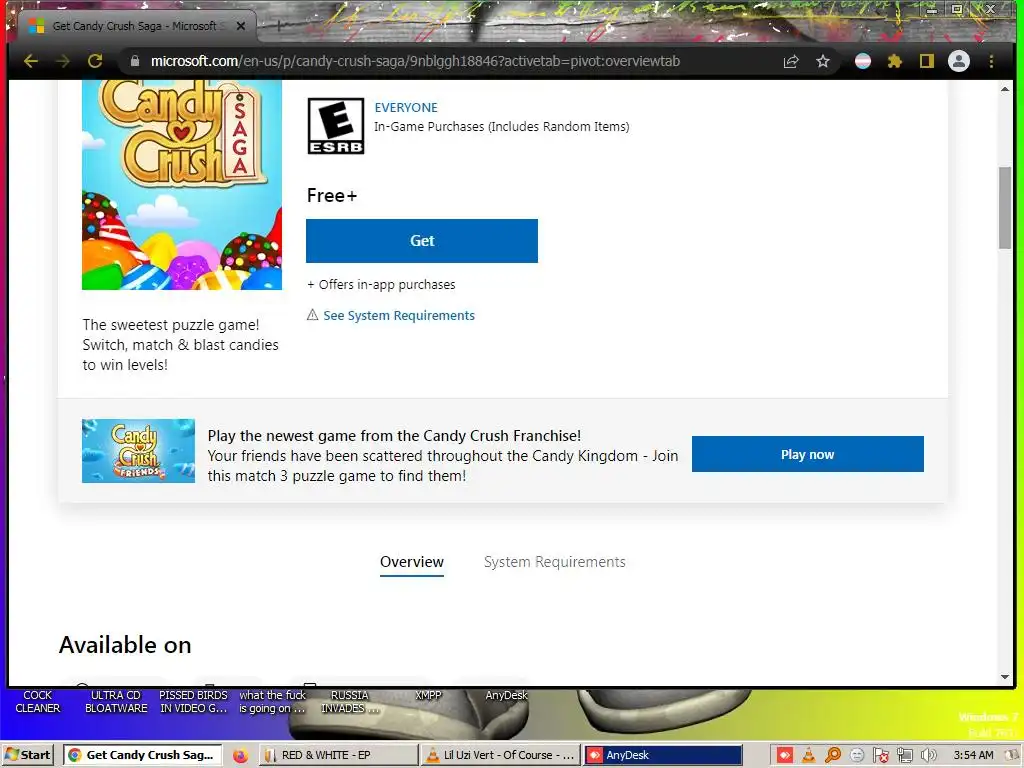Click the In-Game Purchases description text

pyautogui.click(x=502, y=127)
